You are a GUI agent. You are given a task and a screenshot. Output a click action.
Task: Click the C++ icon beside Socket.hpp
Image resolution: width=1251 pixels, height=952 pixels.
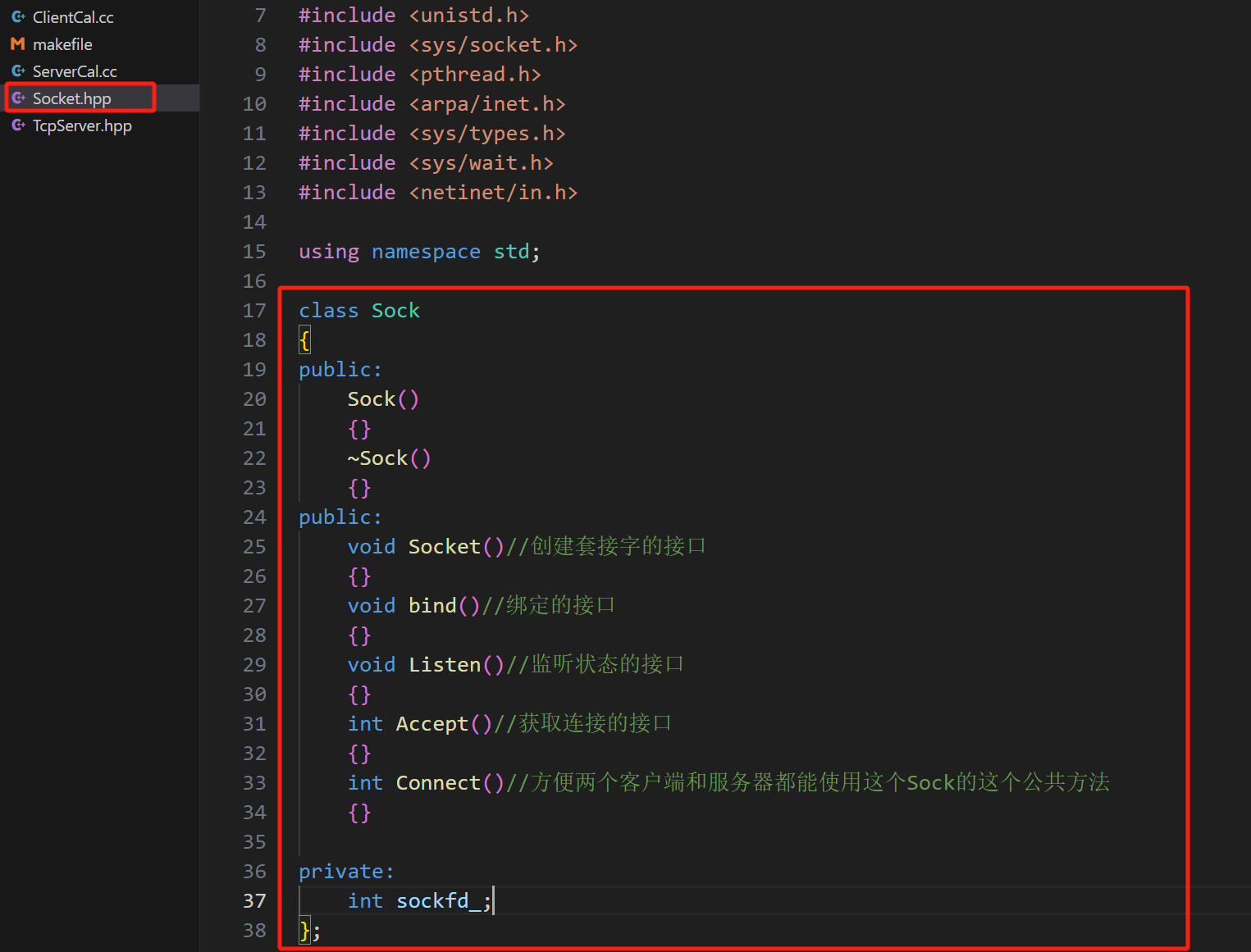(18, 98)
